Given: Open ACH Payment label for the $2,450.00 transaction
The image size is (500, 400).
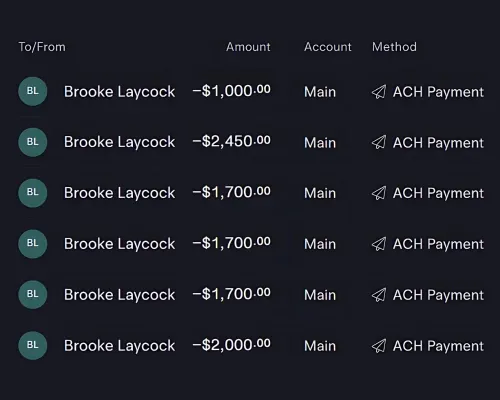Looking at the screenshot, I should point(438,143).
